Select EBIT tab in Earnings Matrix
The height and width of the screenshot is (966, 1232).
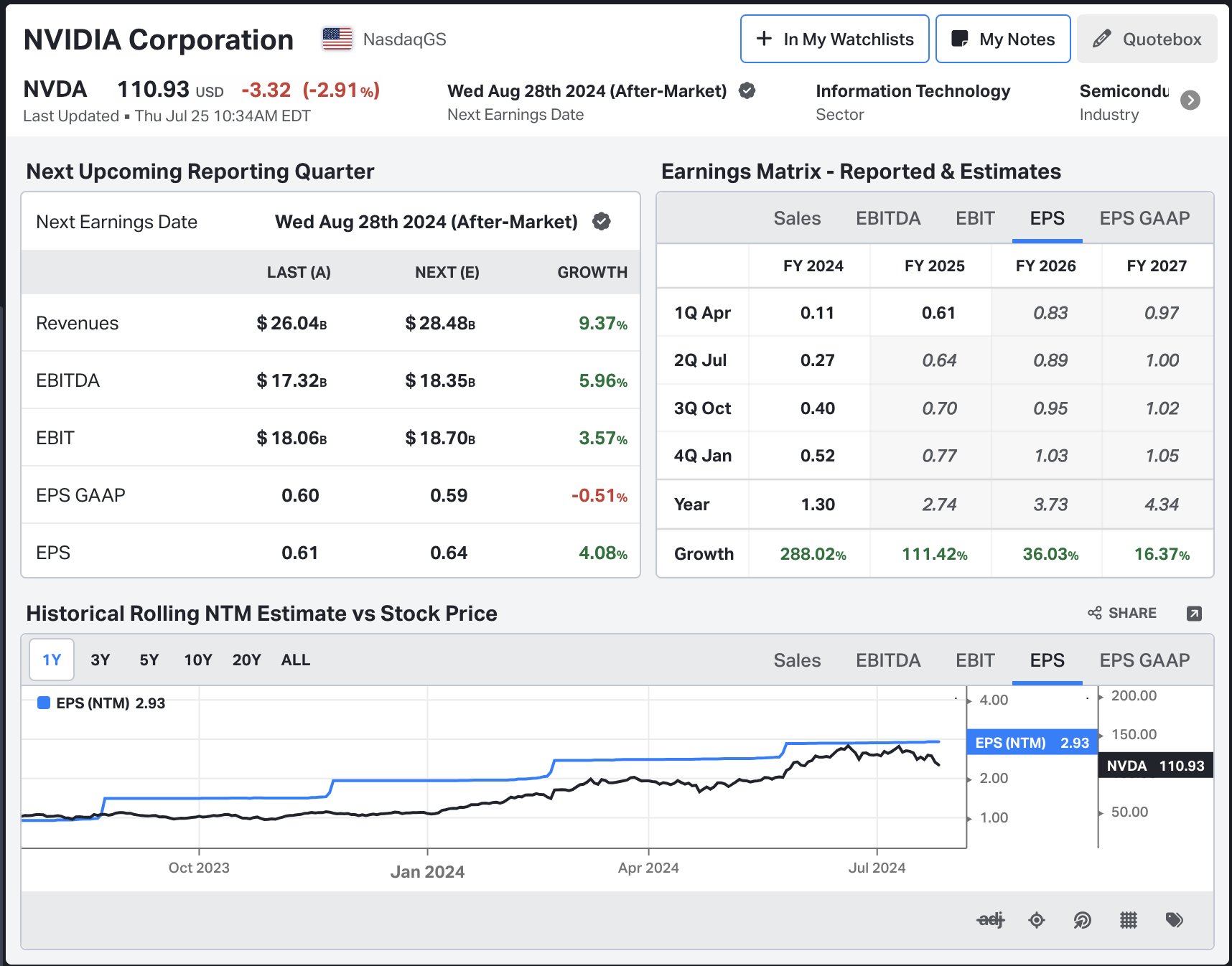[975, 218]
